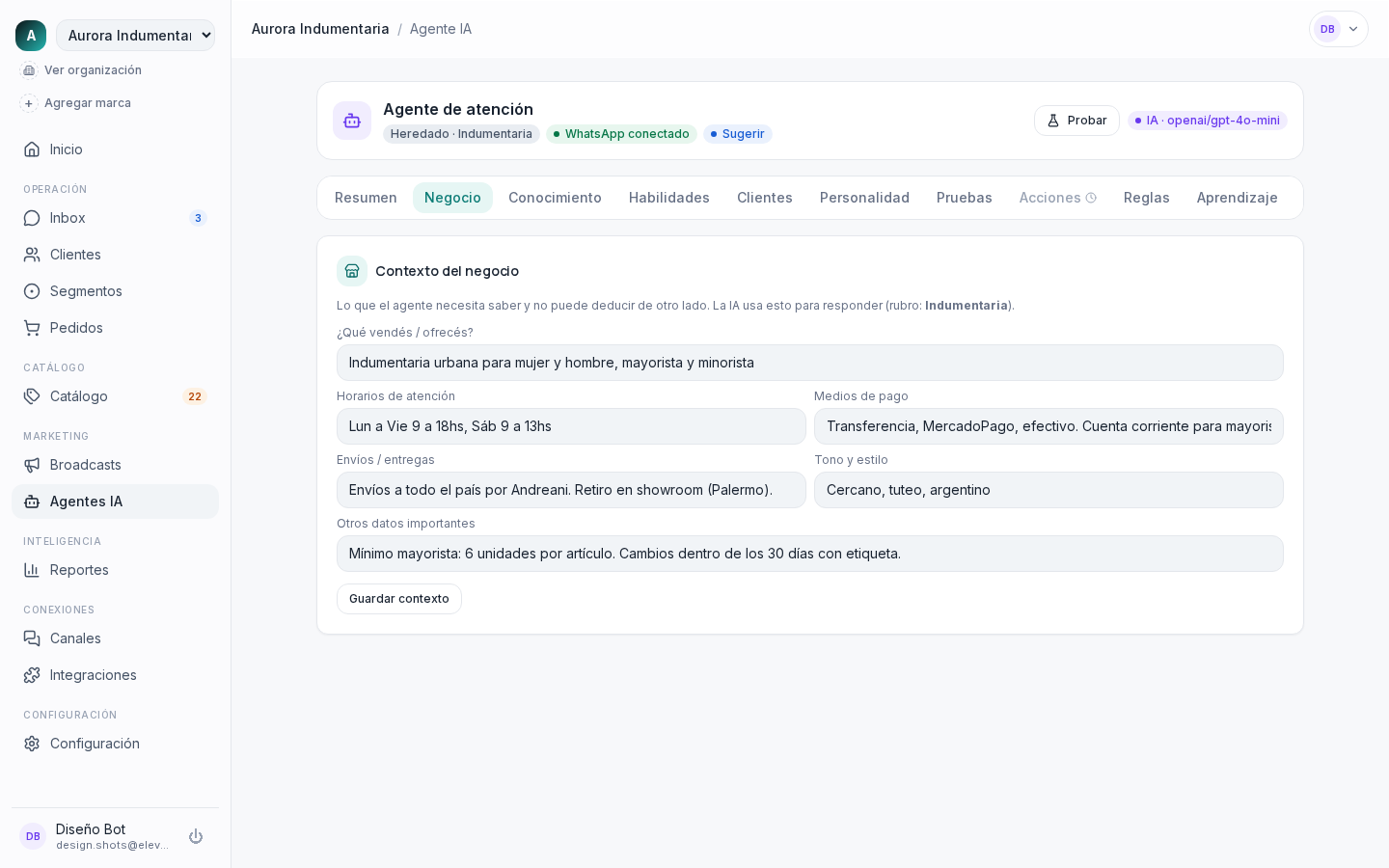1389x868 pixels.
Task: Click the Agregar marca link
Action: tap(88, 103)
